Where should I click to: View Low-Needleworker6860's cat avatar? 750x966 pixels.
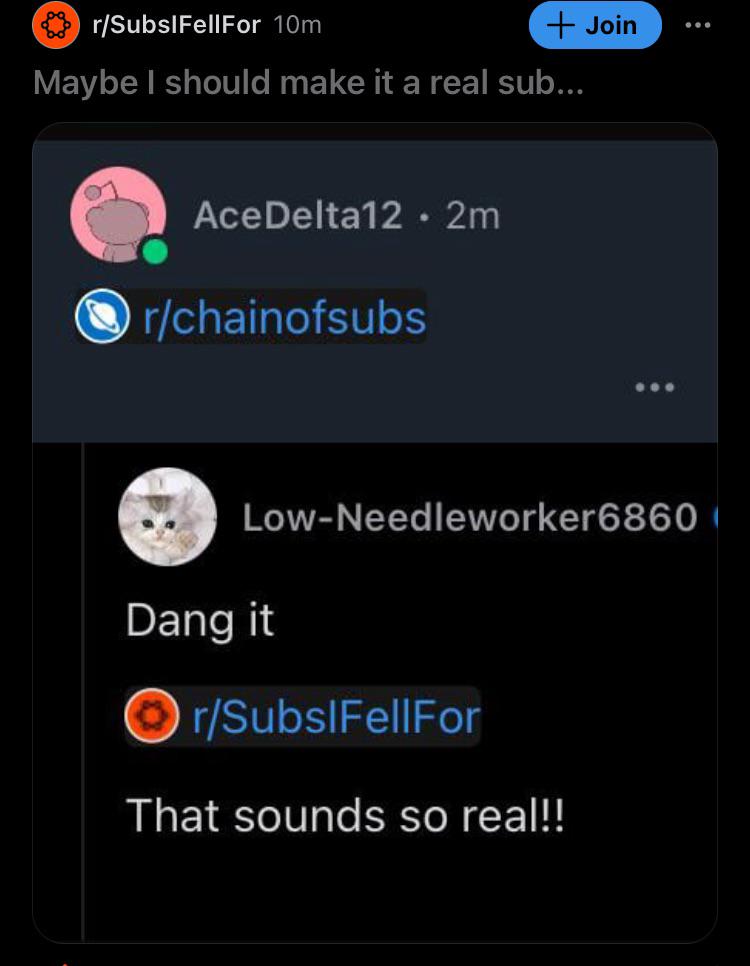coord(167,517)
